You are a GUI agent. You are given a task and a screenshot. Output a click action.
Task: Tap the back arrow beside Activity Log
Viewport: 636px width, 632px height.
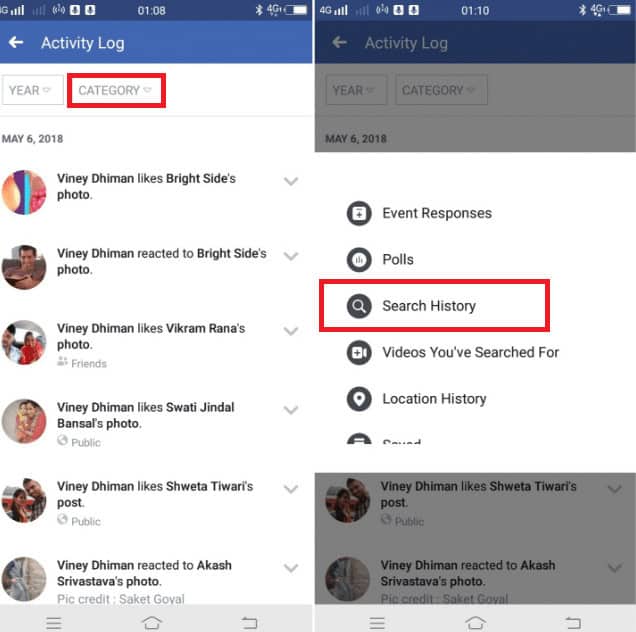click(x=16, y=42)
